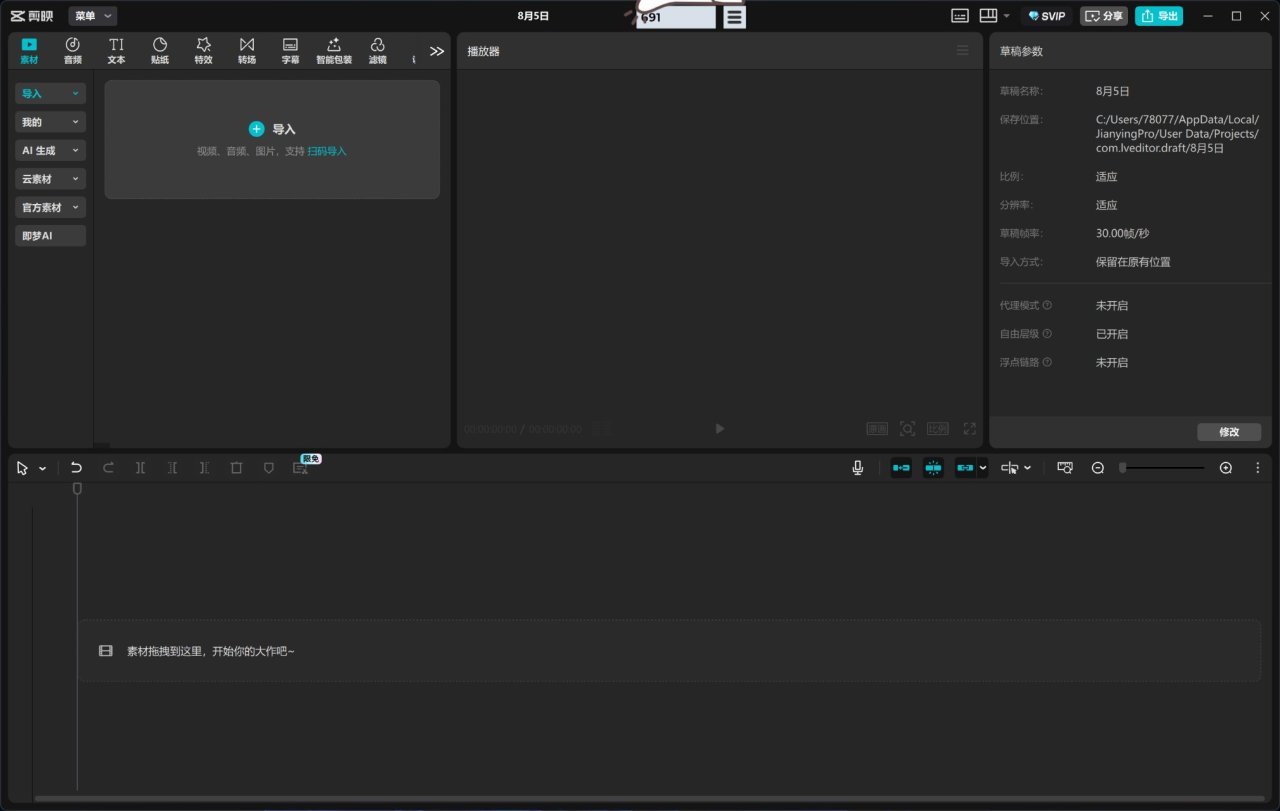This screenshot has width=1280, height=811.
Task: Click the 修改 modify button
Action: click(x=1229, y=432)
